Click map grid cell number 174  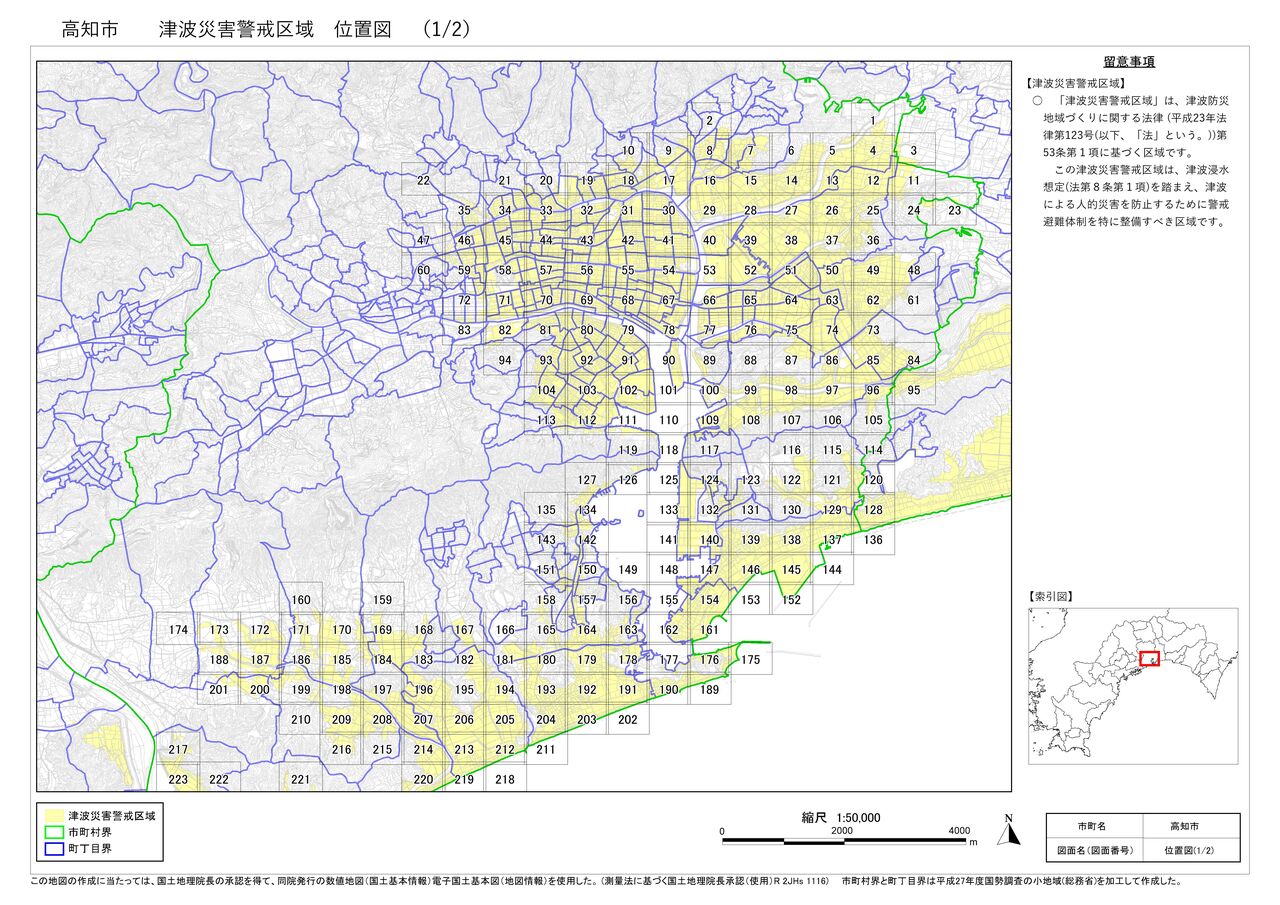tap(178, 630)
